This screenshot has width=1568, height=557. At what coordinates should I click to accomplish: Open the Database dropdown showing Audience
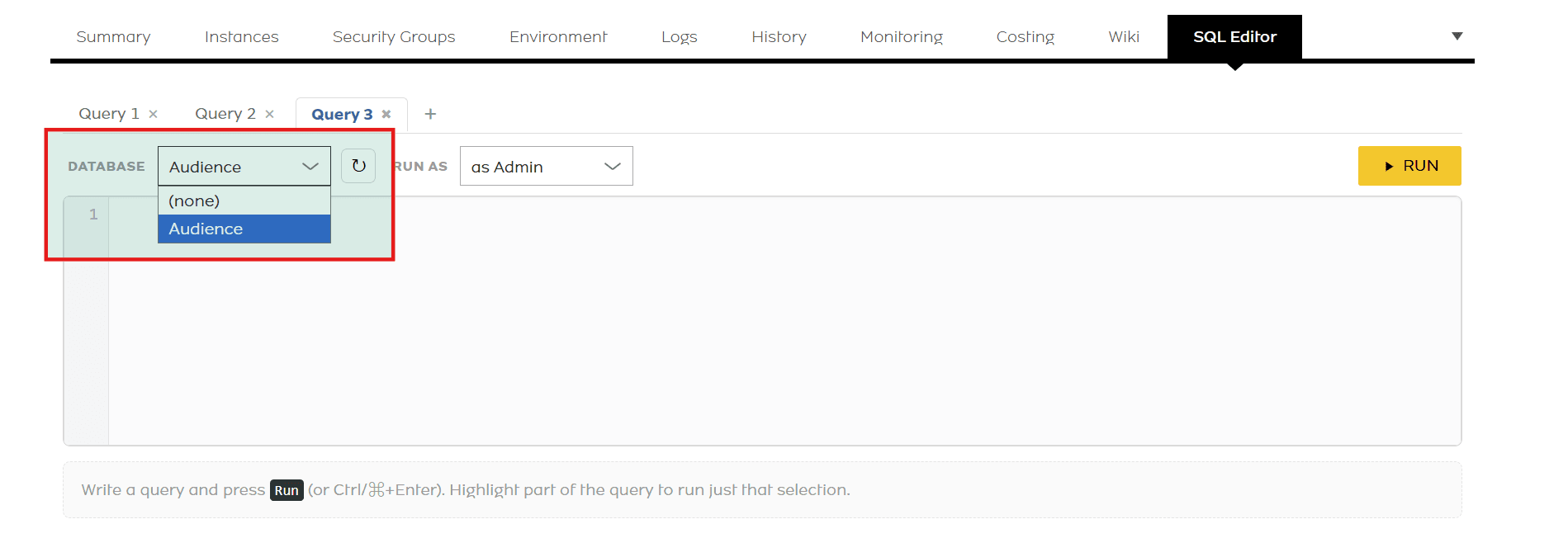pyautogui.click(x=244, y=166)
